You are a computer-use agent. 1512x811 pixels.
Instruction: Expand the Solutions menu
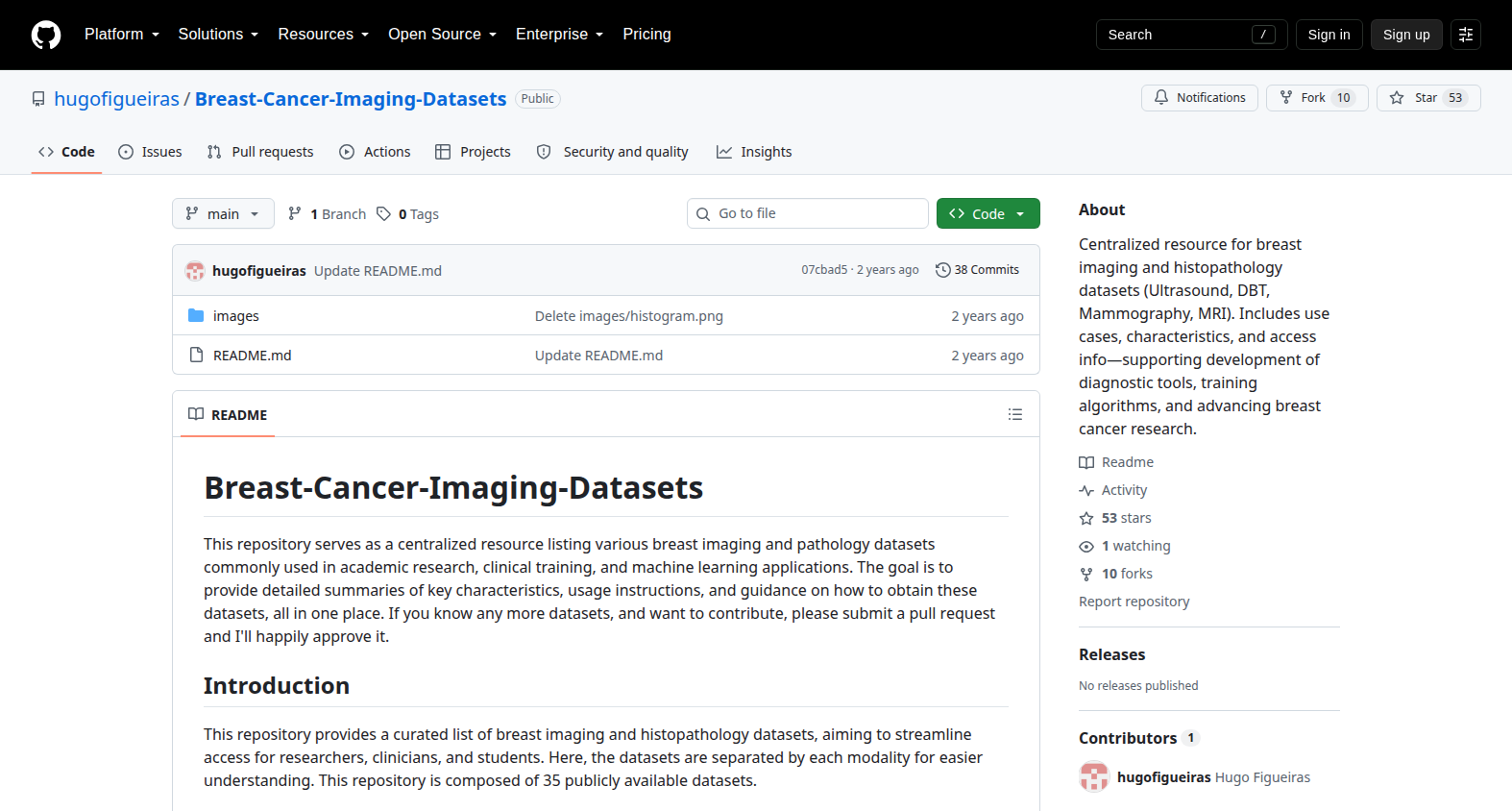click(x=218, y=35)
